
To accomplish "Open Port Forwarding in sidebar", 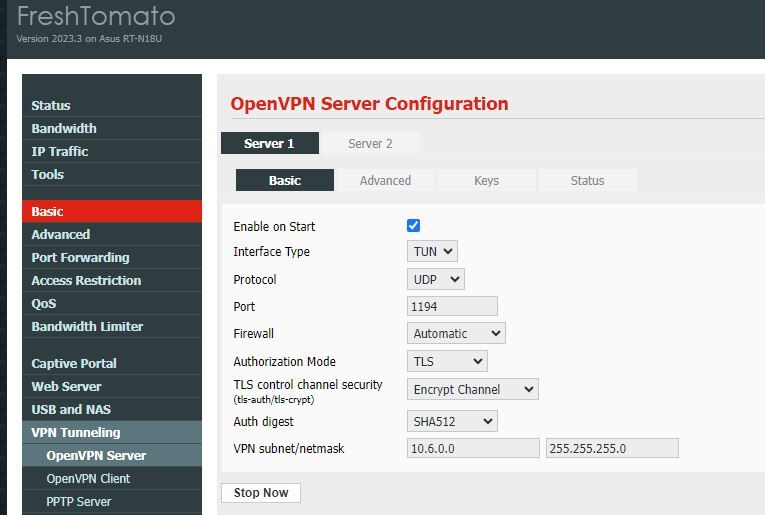I will coord(80,258).
